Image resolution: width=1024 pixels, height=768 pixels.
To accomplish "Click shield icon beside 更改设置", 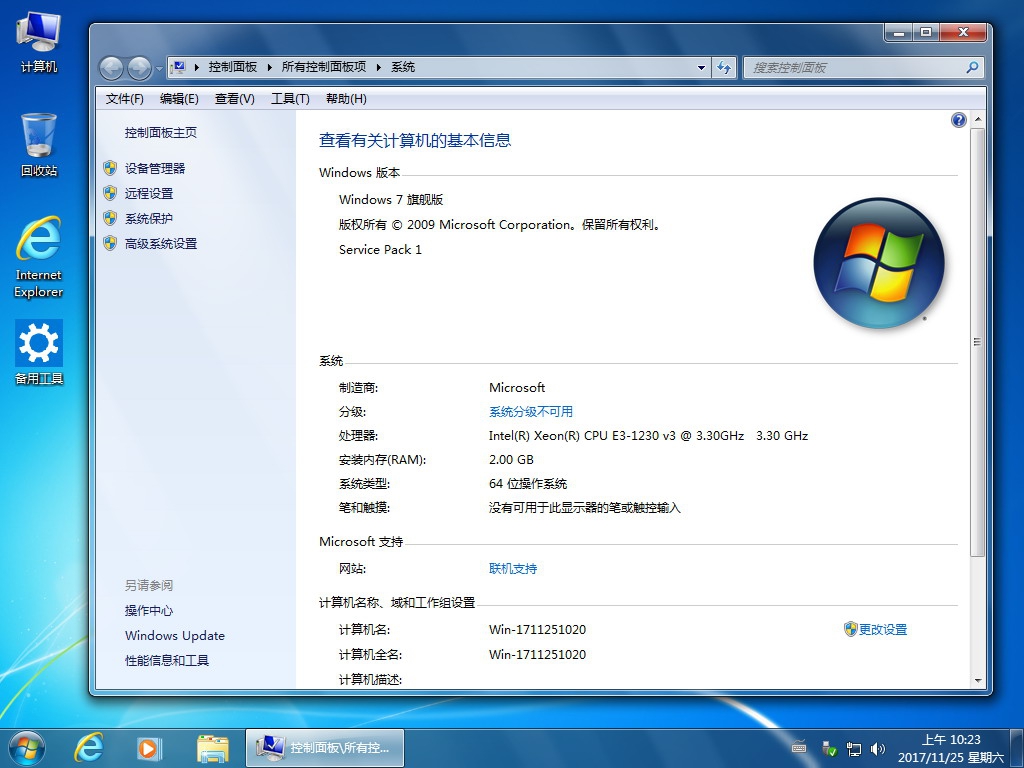I will tap(850, 629).
